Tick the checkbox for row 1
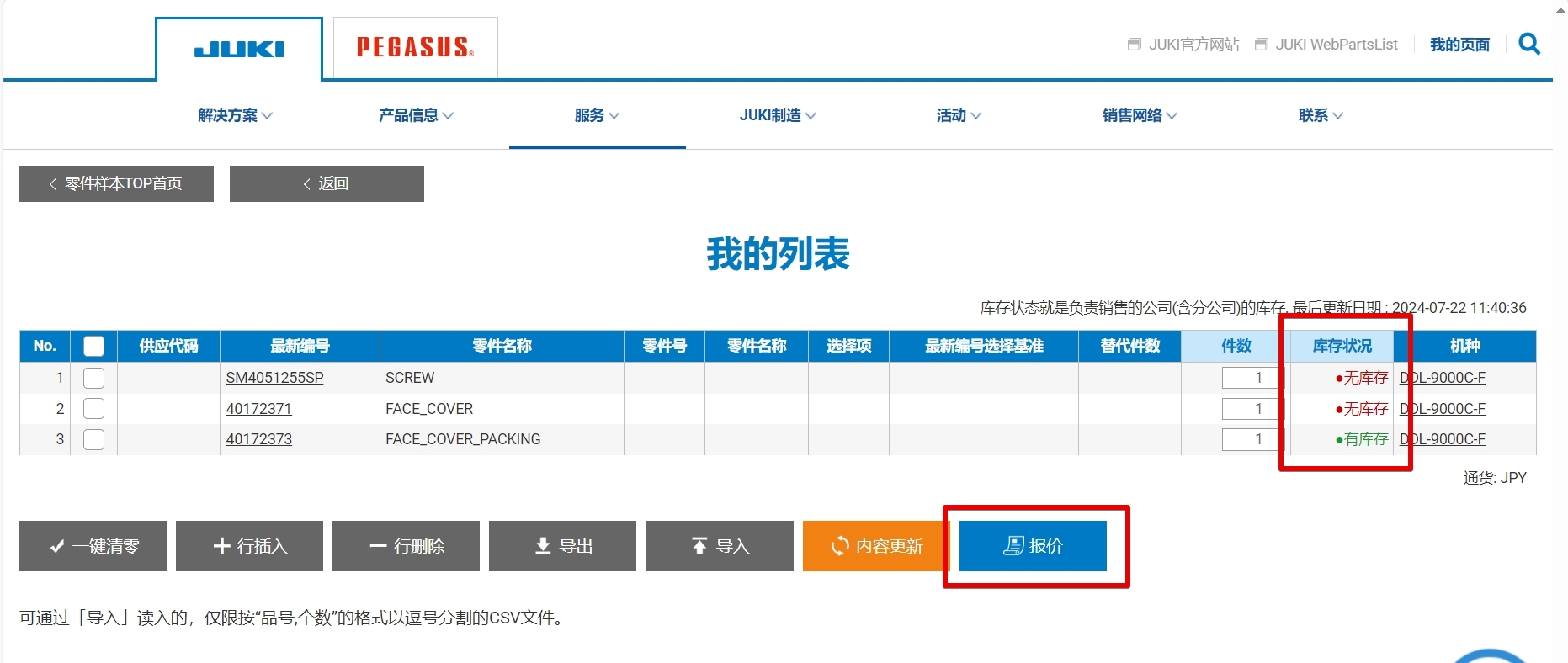This screenshot has width=1568, height=663. point(93,378)
